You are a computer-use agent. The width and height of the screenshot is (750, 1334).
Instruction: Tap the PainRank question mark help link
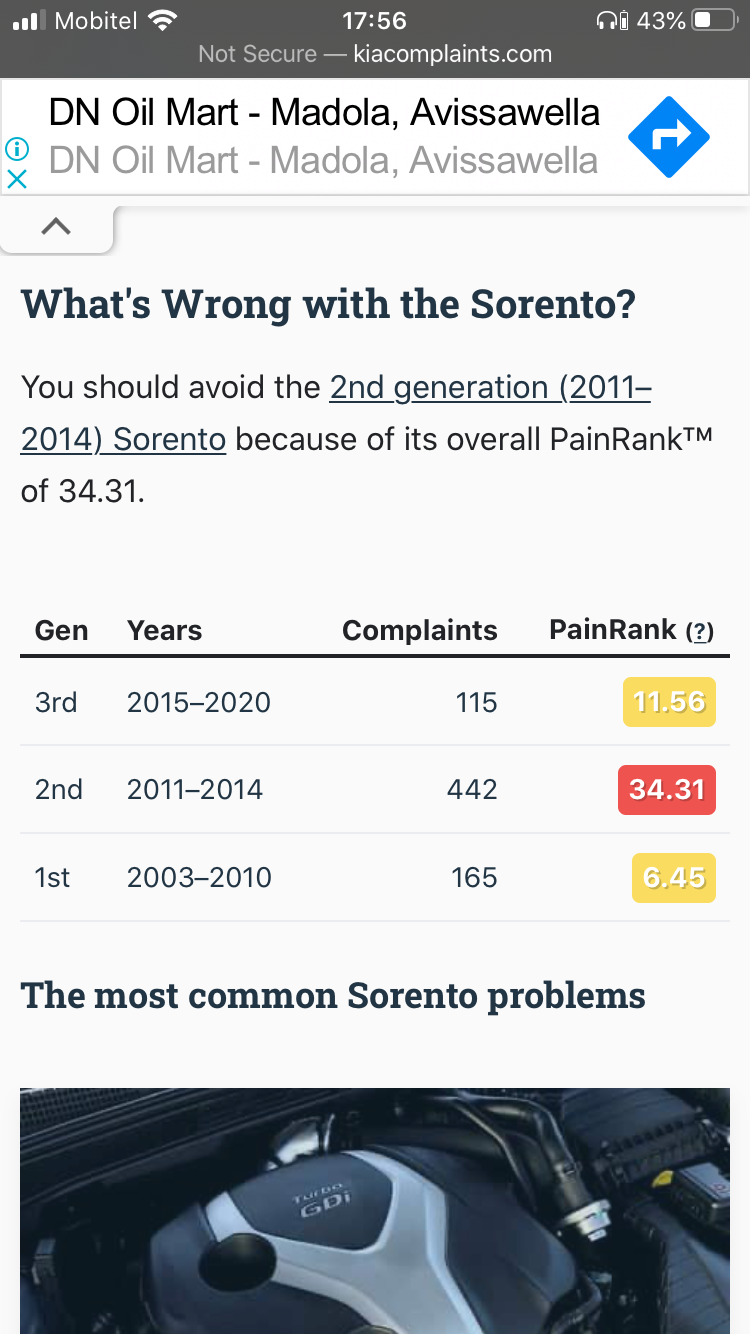699,631
